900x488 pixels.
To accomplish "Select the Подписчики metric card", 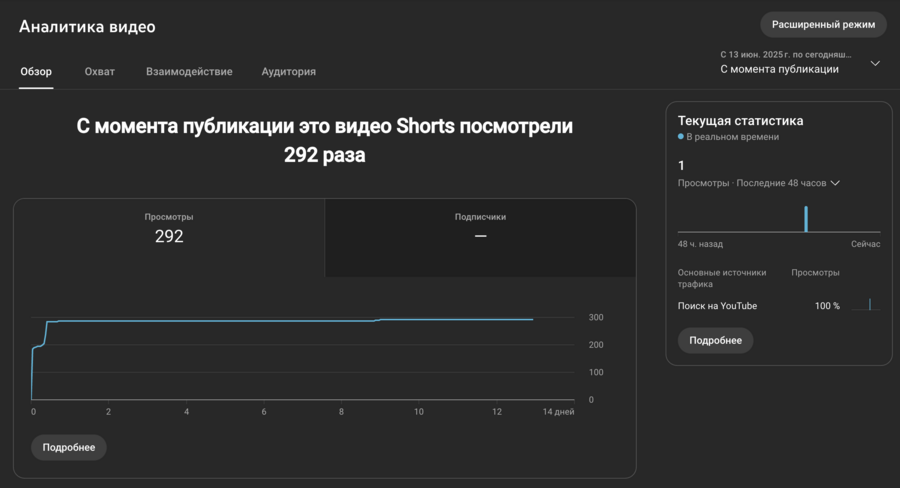I will pyautogui.click(x=480, y=238).
